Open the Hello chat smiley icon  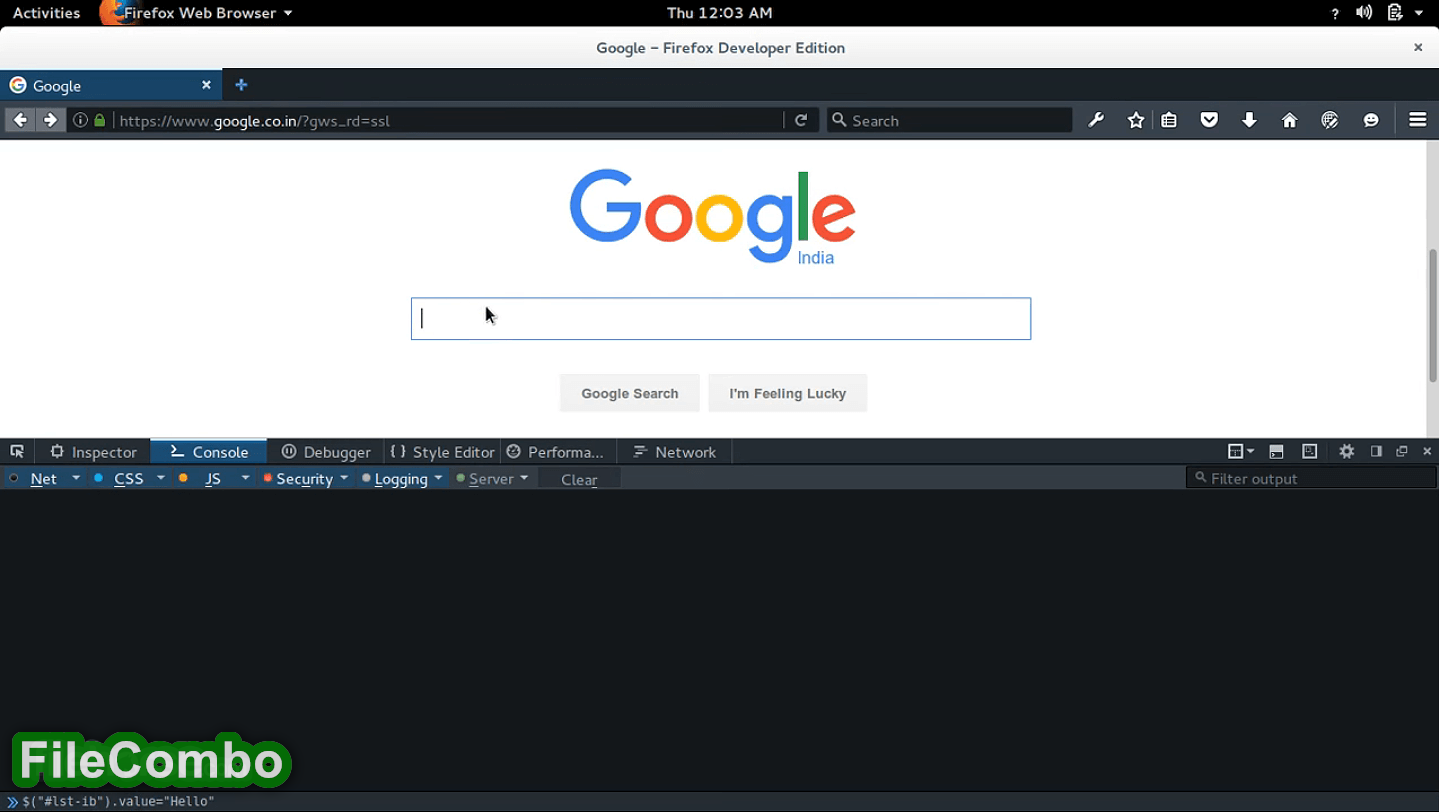pos(1371,120)
